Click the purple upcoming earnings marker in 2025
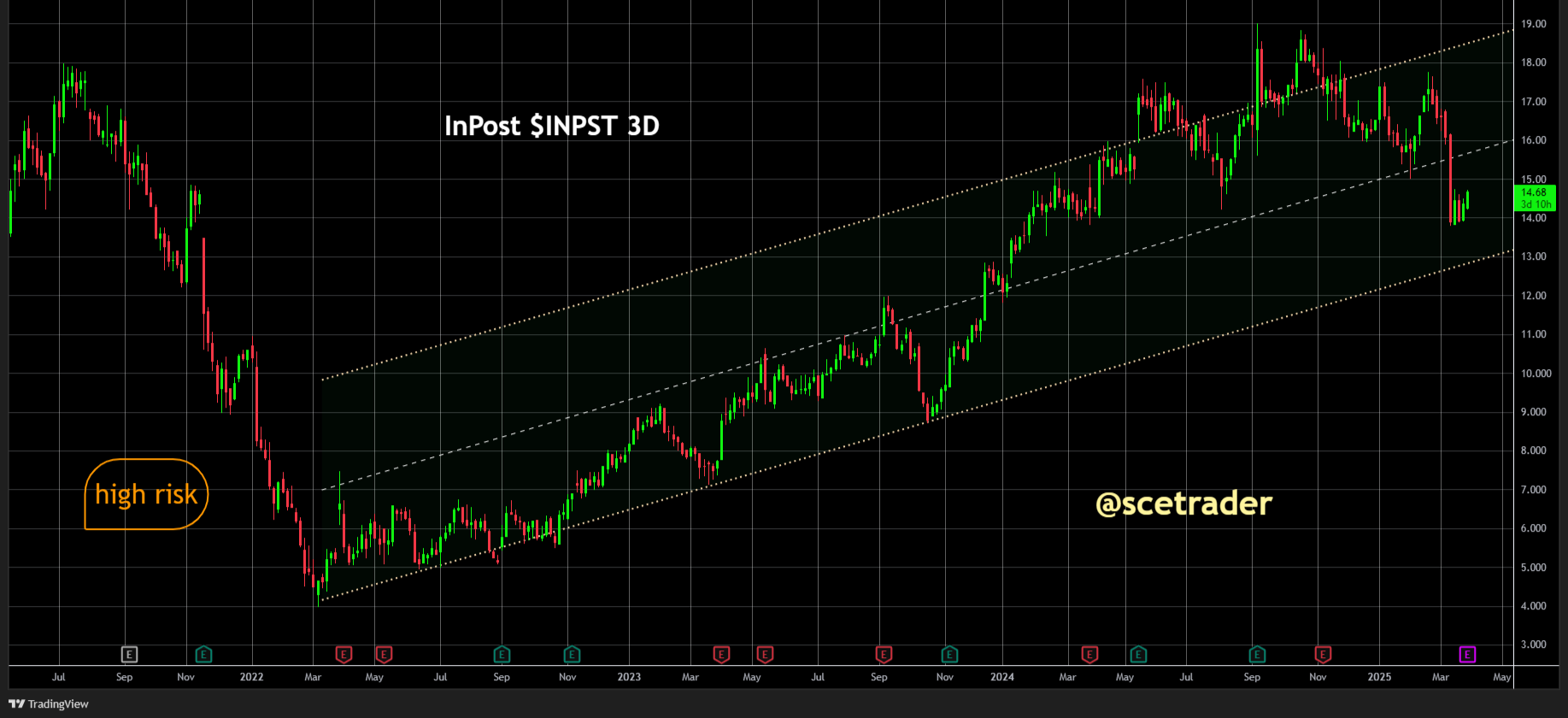 point(1467,655)
